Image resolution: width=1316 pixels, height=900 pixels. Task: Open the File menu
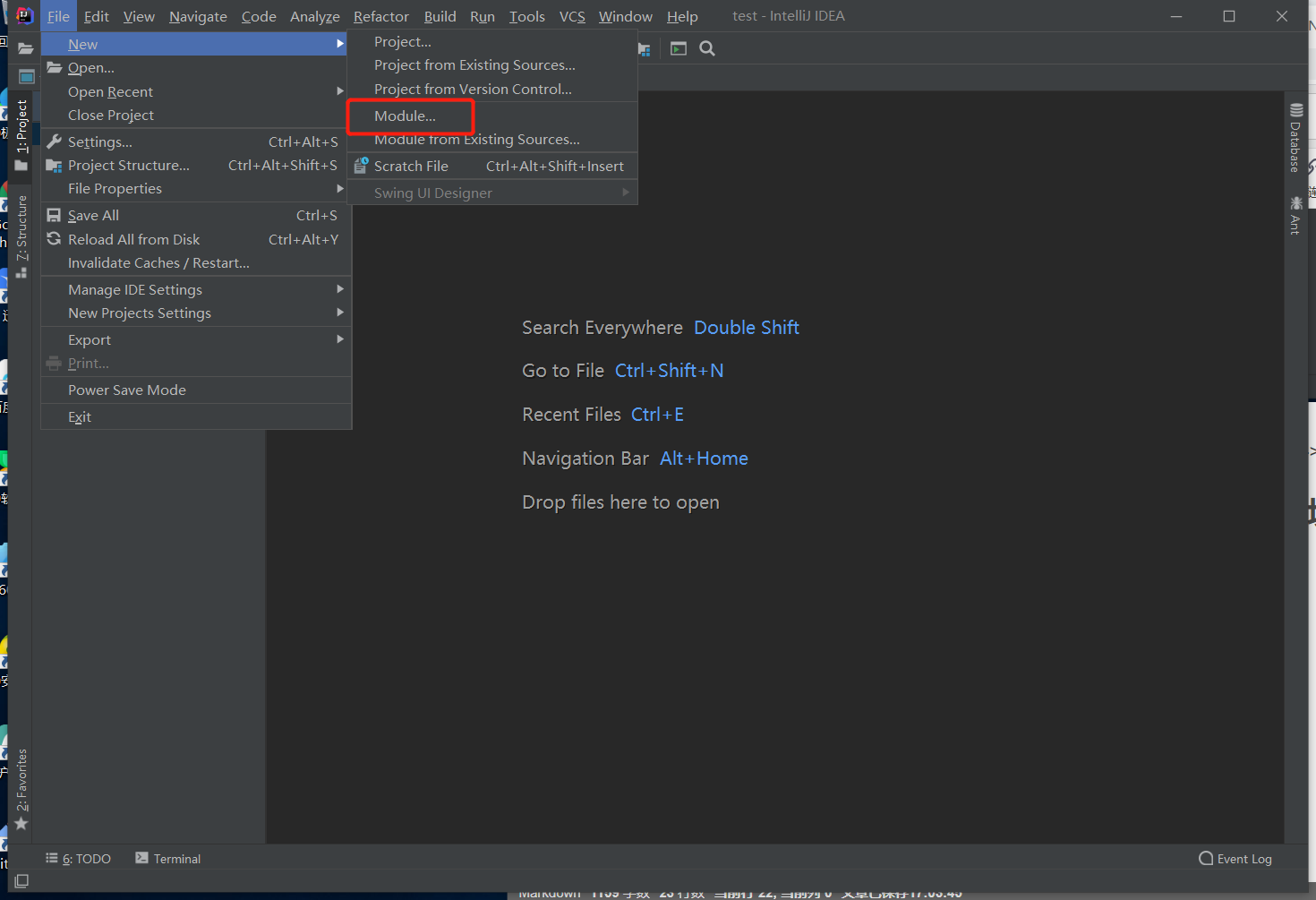pos(58,16)
